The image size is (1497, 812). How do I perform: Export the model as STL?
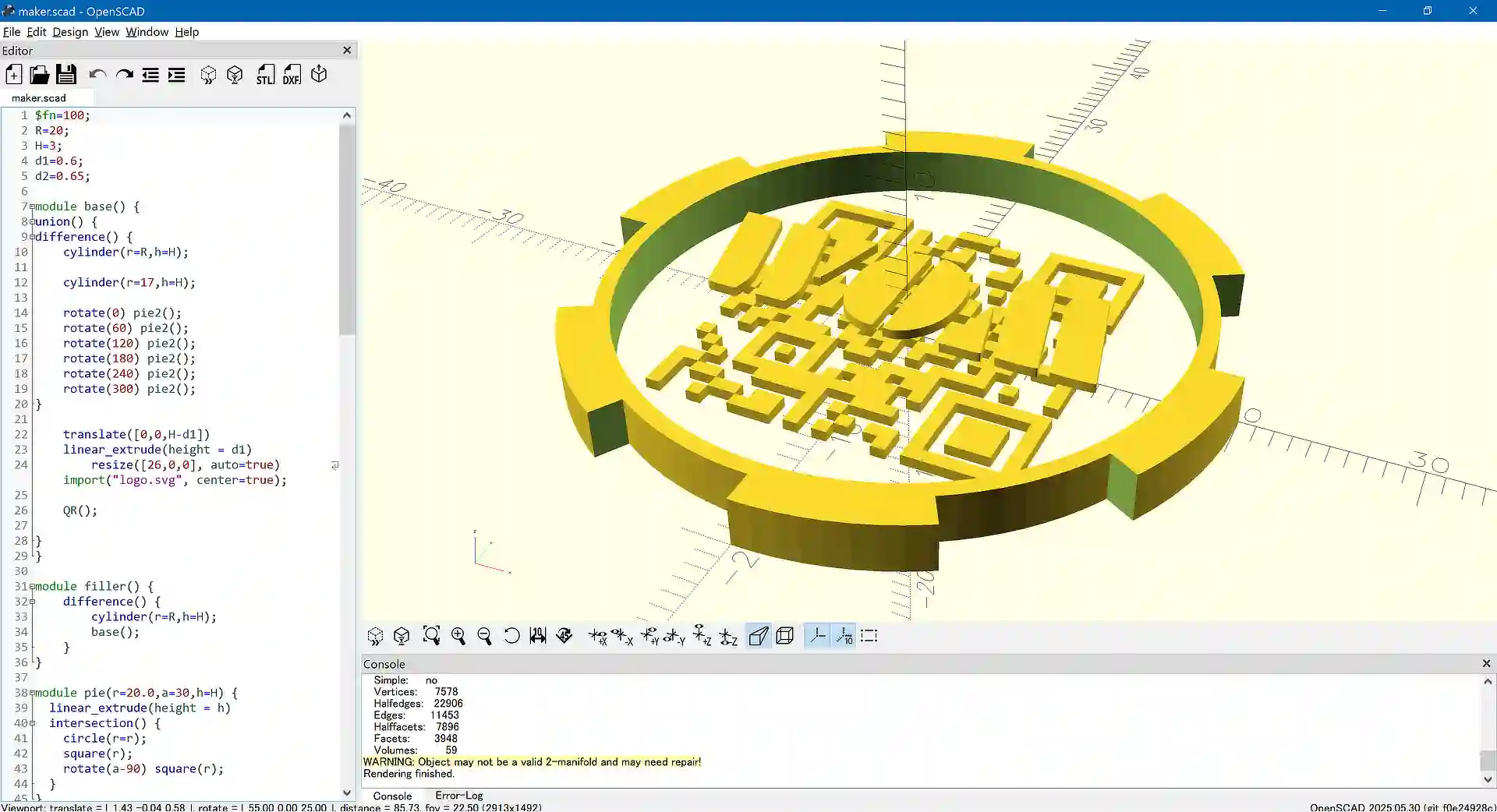click(x=265, y=75)
